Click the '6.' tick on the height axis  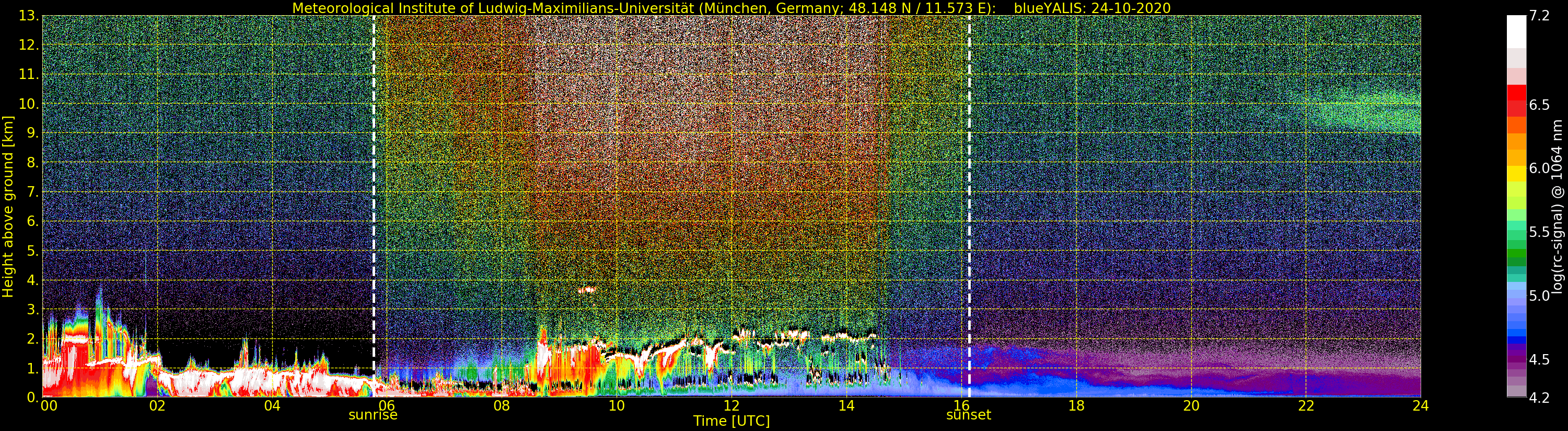(x=32, y=221)
